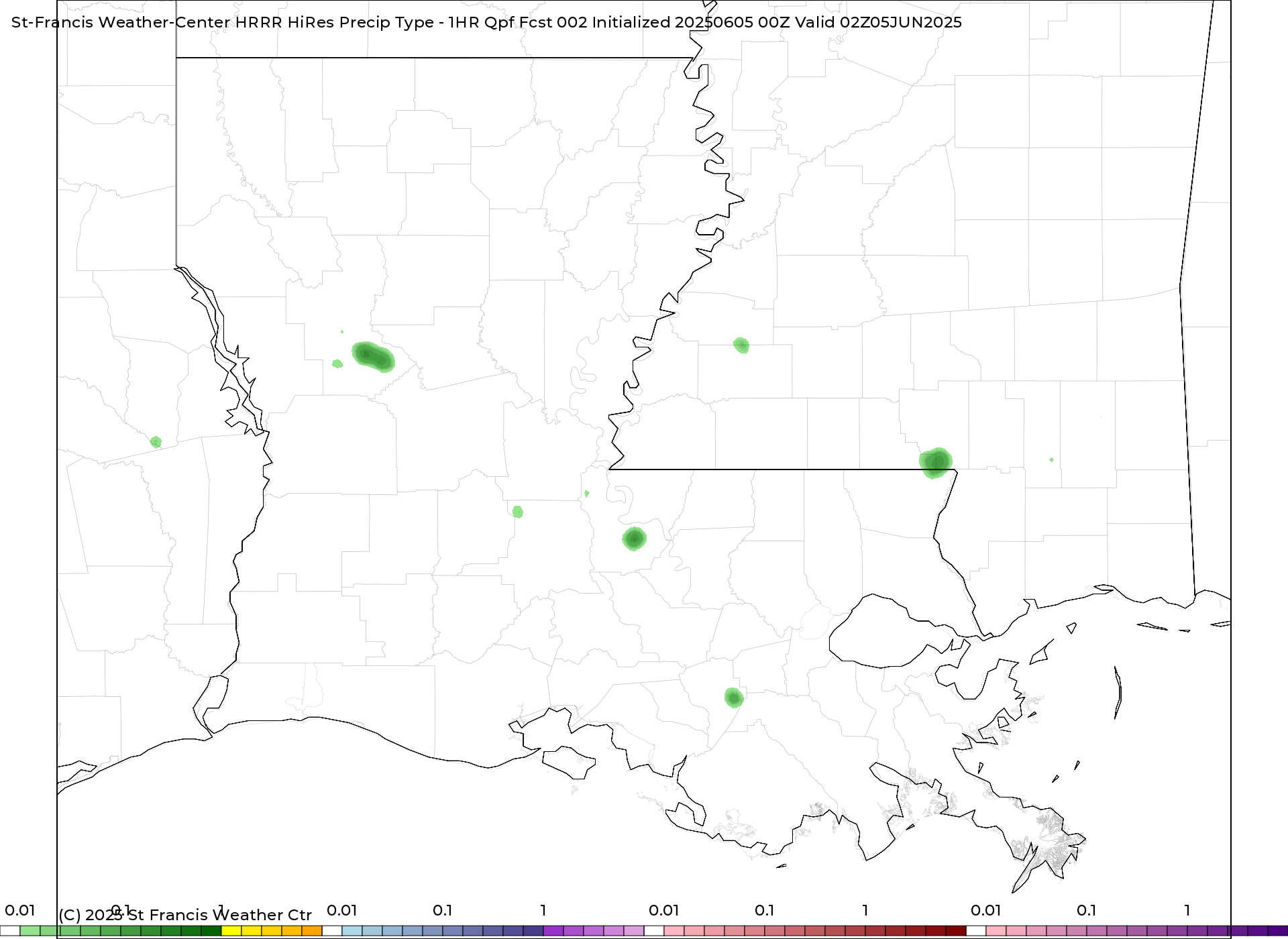Click the dark green rain cell on the Mississippi-Louisiana border
Image resolution: width=1288 pixels, height=939 pixels.
936,463
